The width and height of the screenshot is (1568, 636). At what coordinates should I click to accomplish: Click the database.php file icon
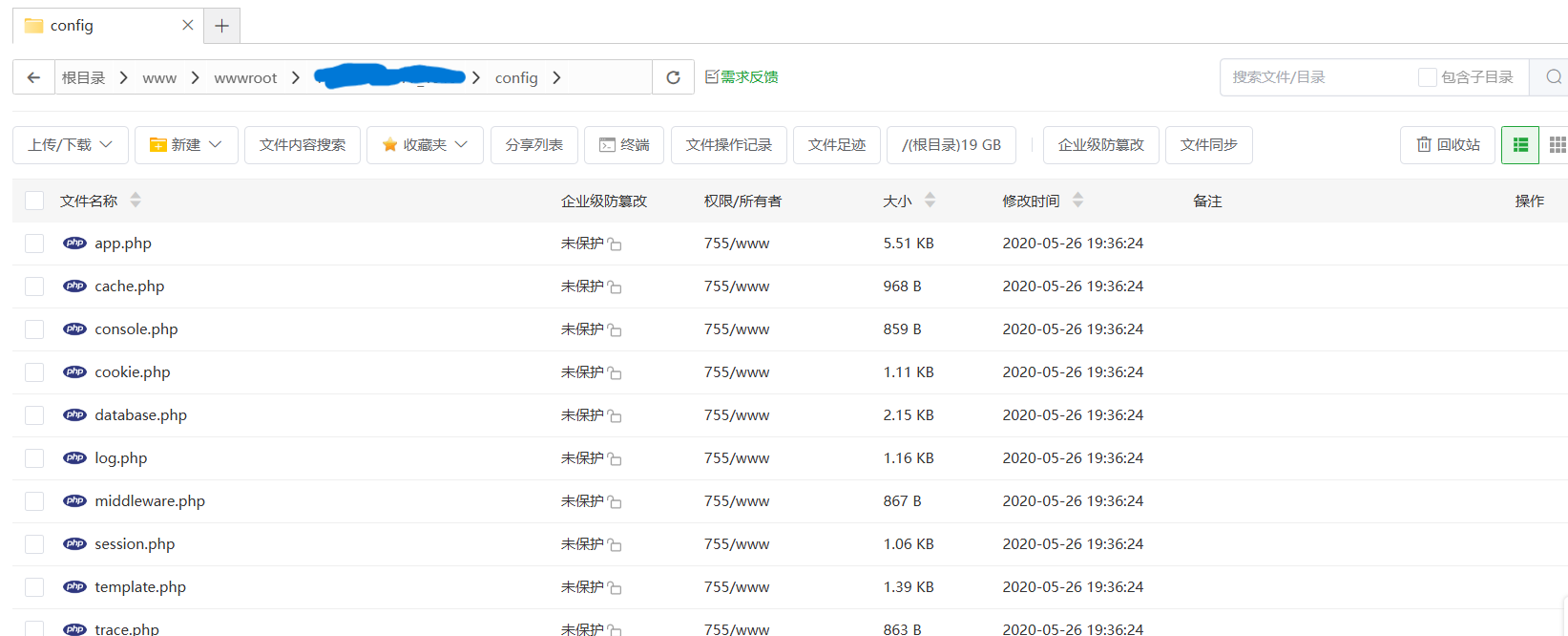click(74, 415)
